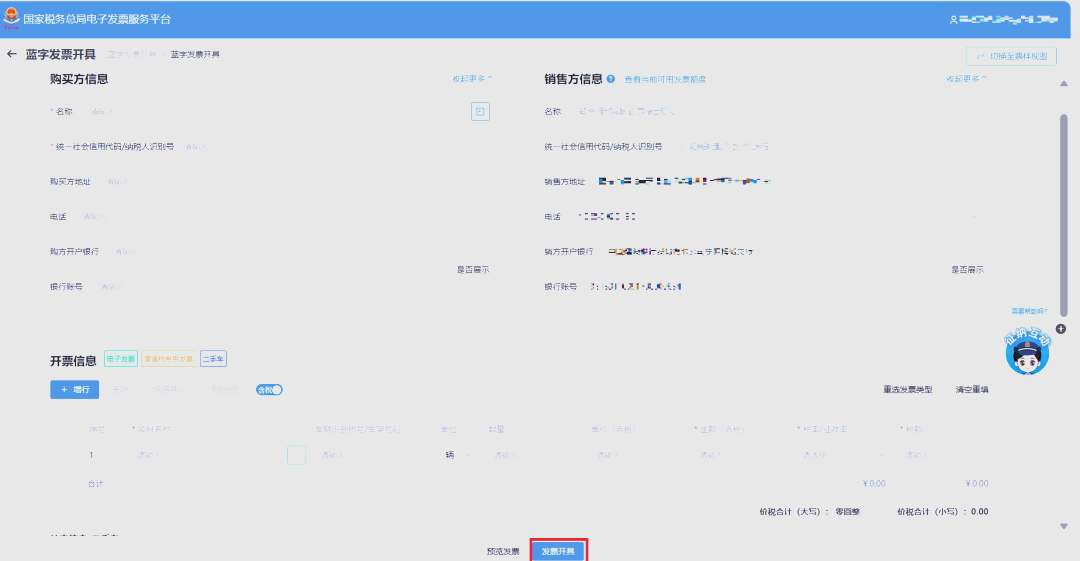This screenshot has width=1080, height=561.
Task: Collapse seller section with 收起更多
Action: click(966, 79)
